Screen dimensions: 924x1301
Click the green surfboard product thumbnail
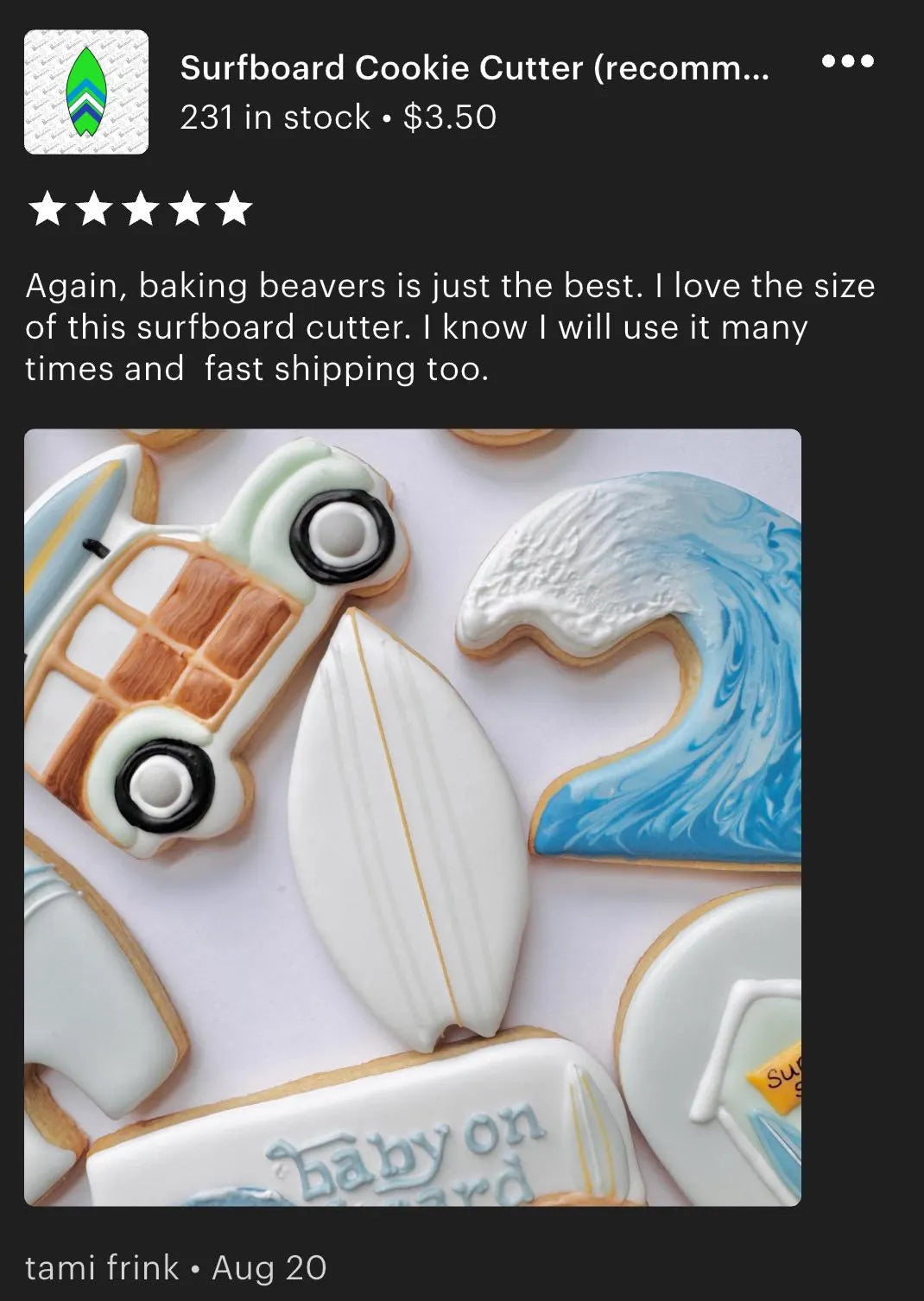coord(86,92)
